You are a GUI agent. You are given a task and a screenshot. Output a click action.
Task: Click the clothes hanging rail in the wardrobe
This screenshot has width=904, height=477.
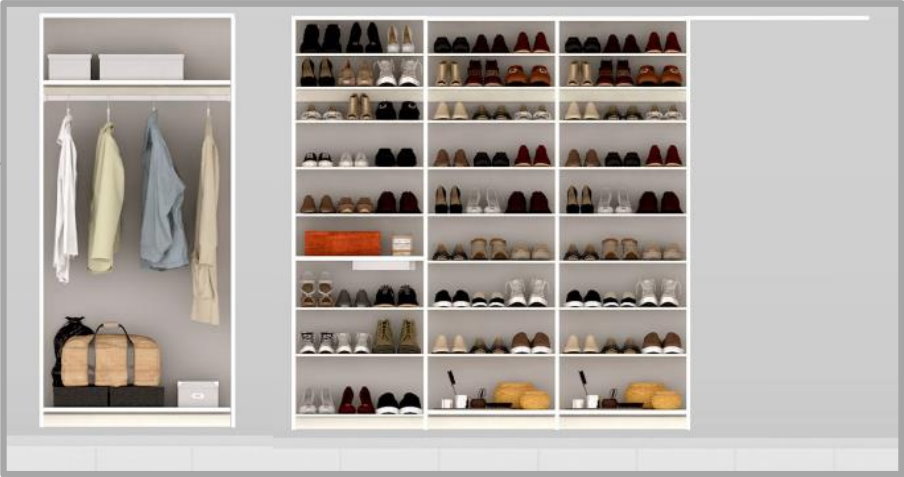click(137, 98)
